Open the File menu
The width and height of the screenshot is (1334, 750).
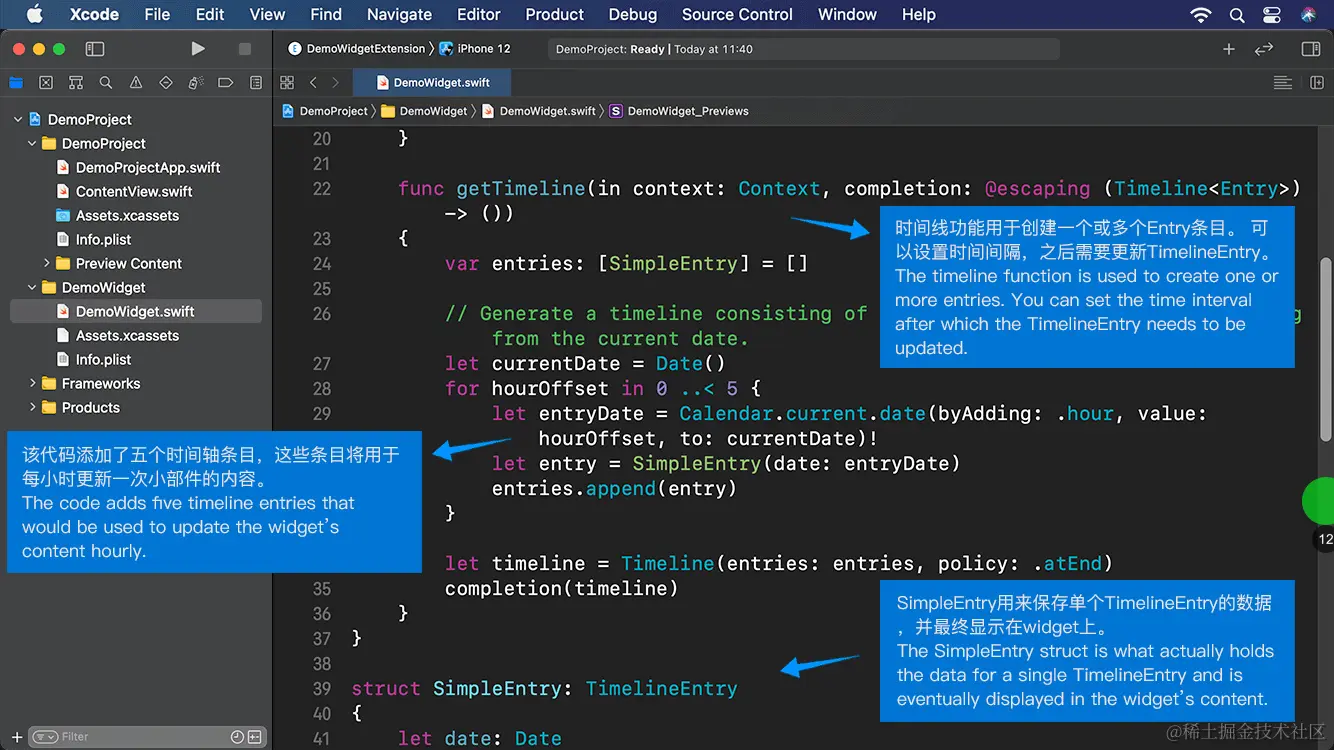pyautogui.click(x=157, y=14)
